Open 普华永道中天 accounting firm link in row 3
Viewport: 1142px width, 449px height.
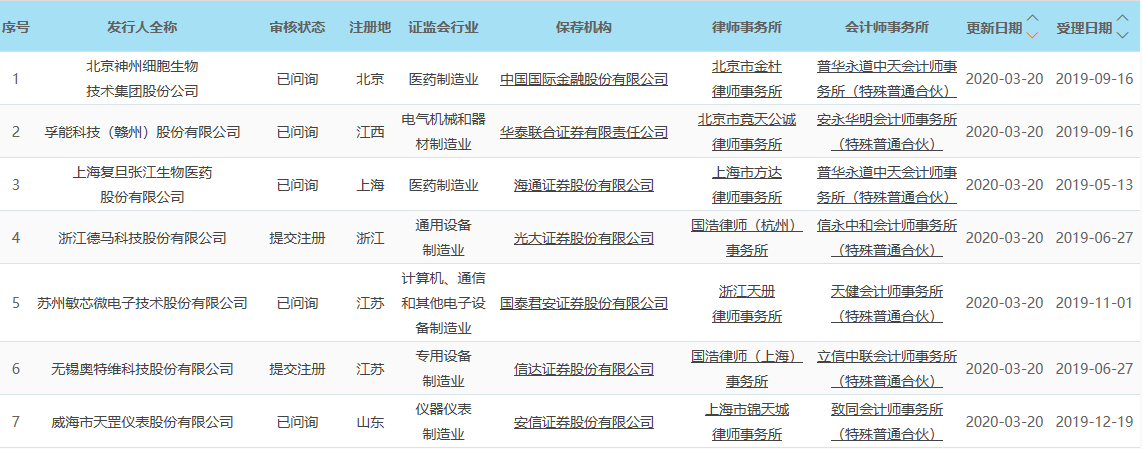coord(887,185)
